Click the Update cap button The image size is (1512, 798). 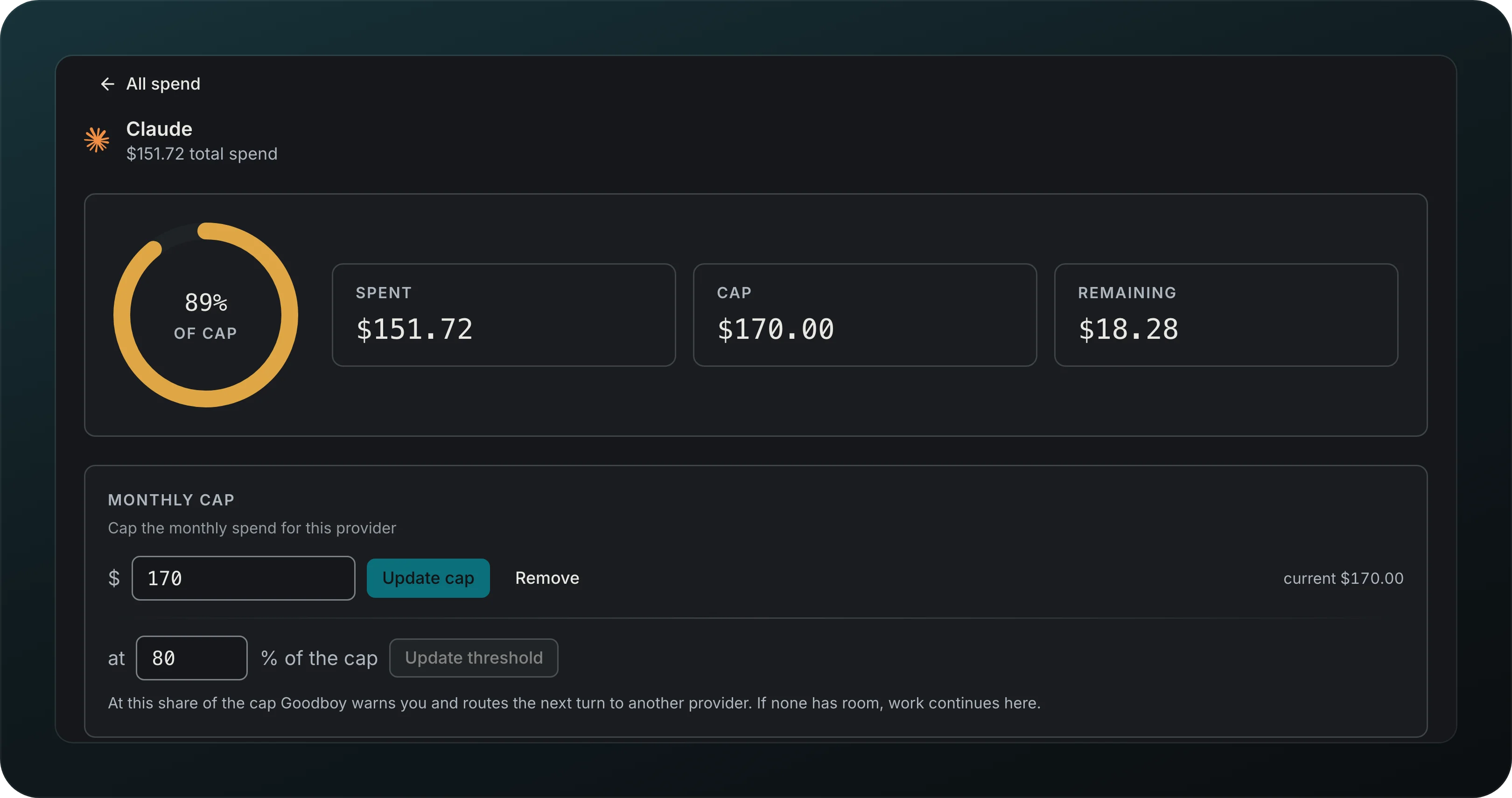click(x=428, y=578)
